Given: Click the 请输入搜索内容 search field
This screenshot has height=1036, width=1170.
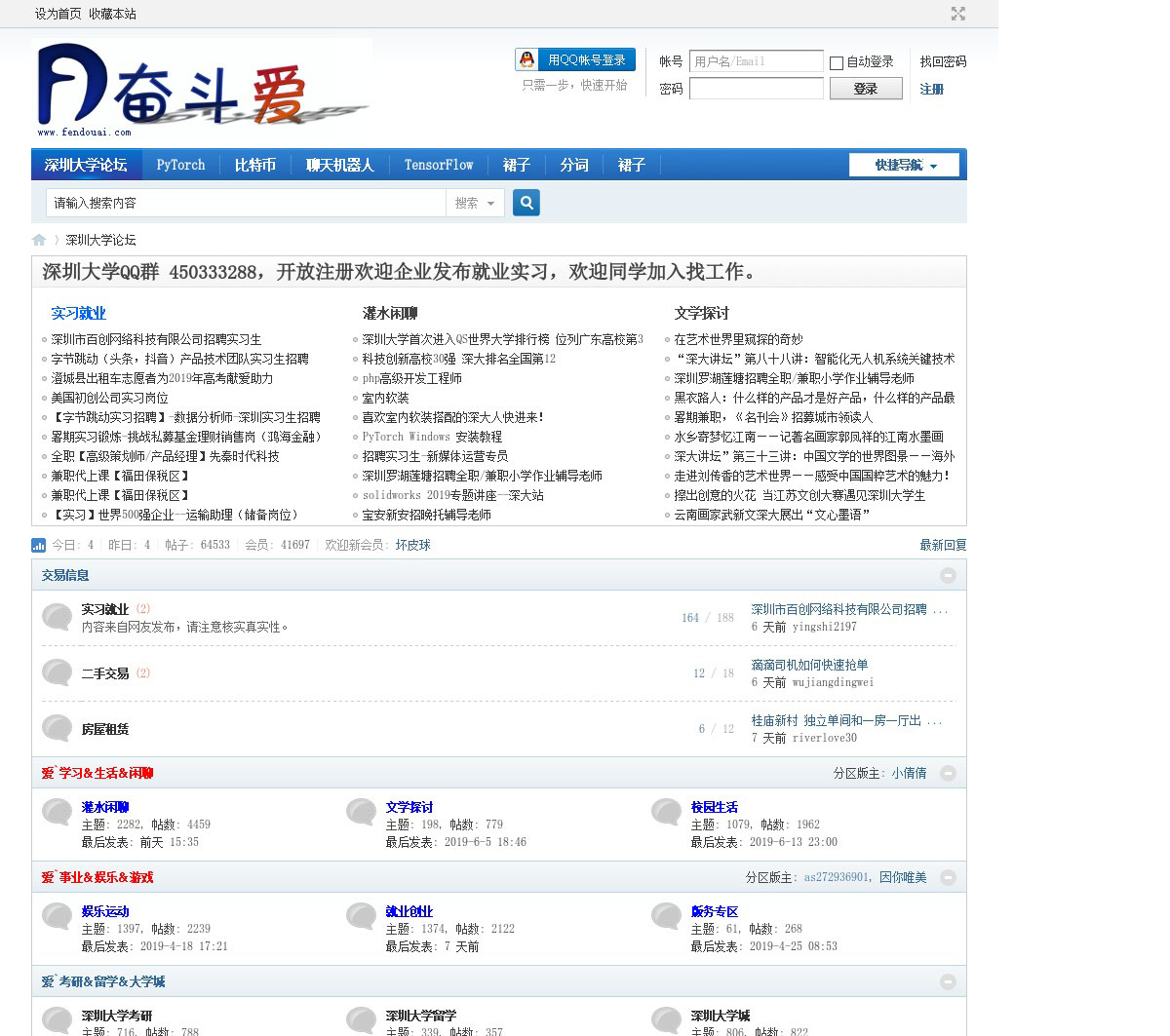Looking at the screenshot, I should [246, 203].
